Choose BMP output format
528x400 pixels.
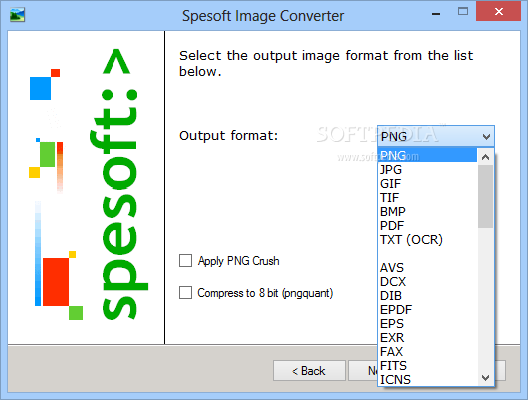pos(428,211)
